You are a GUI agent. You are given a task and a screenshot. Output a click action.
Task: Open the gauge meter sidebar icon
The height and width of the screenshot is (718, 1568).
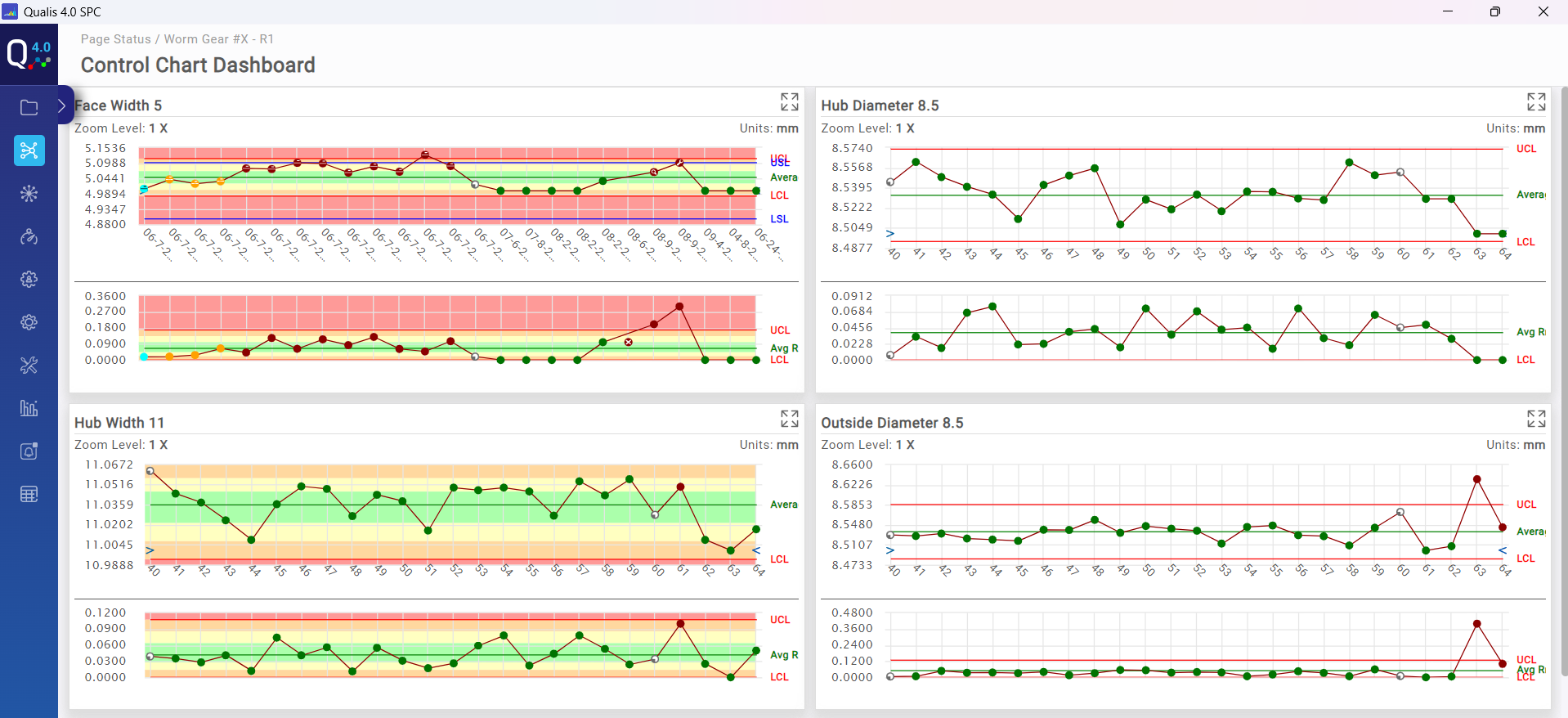click(x=29, y=237)
